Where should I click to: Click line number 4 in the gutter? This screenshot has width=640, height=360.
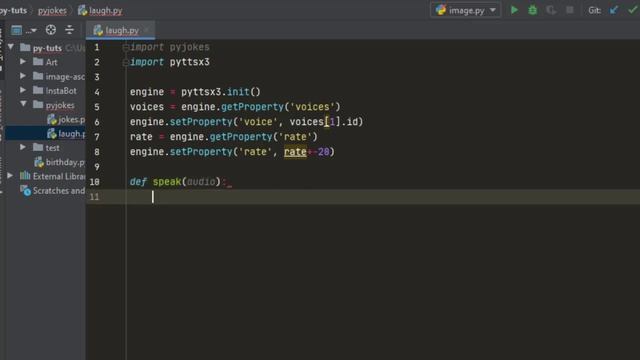(97, 92)
